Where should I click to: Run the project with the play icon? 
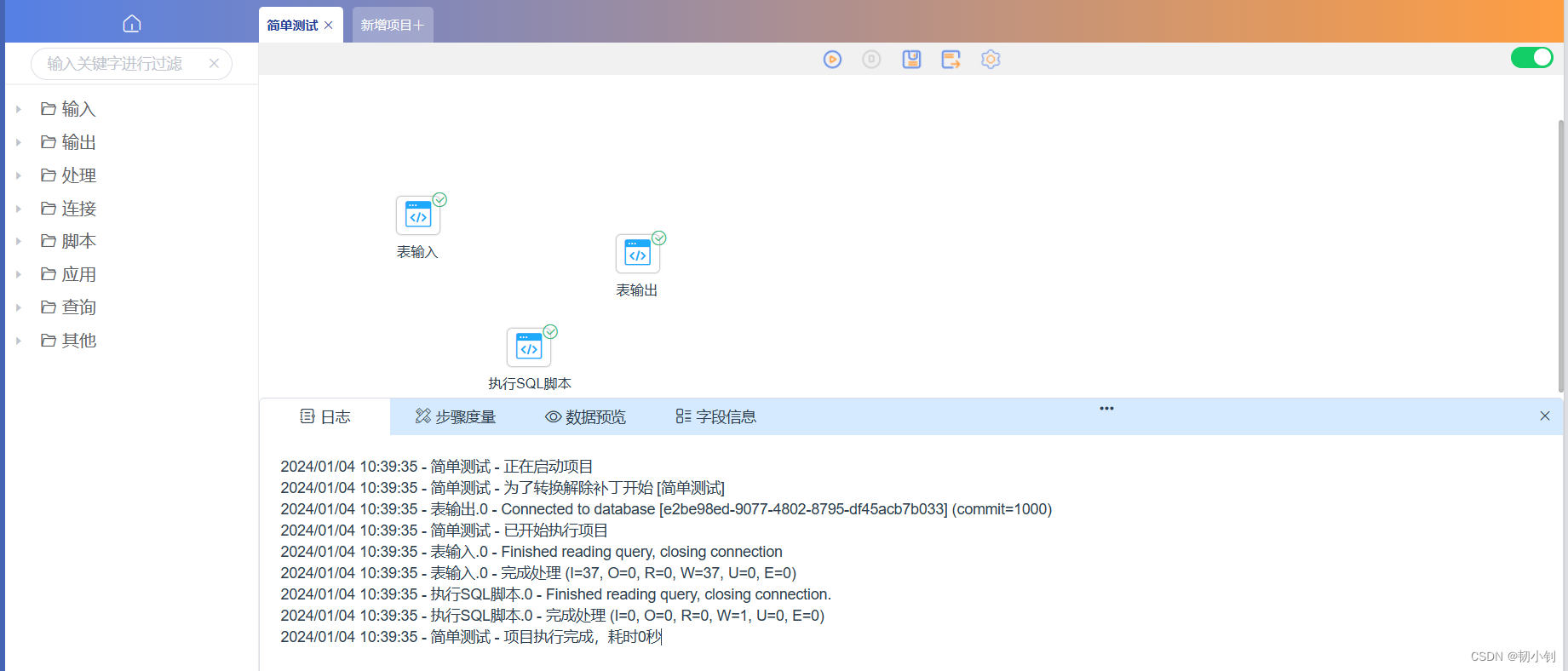pos(832,60)
